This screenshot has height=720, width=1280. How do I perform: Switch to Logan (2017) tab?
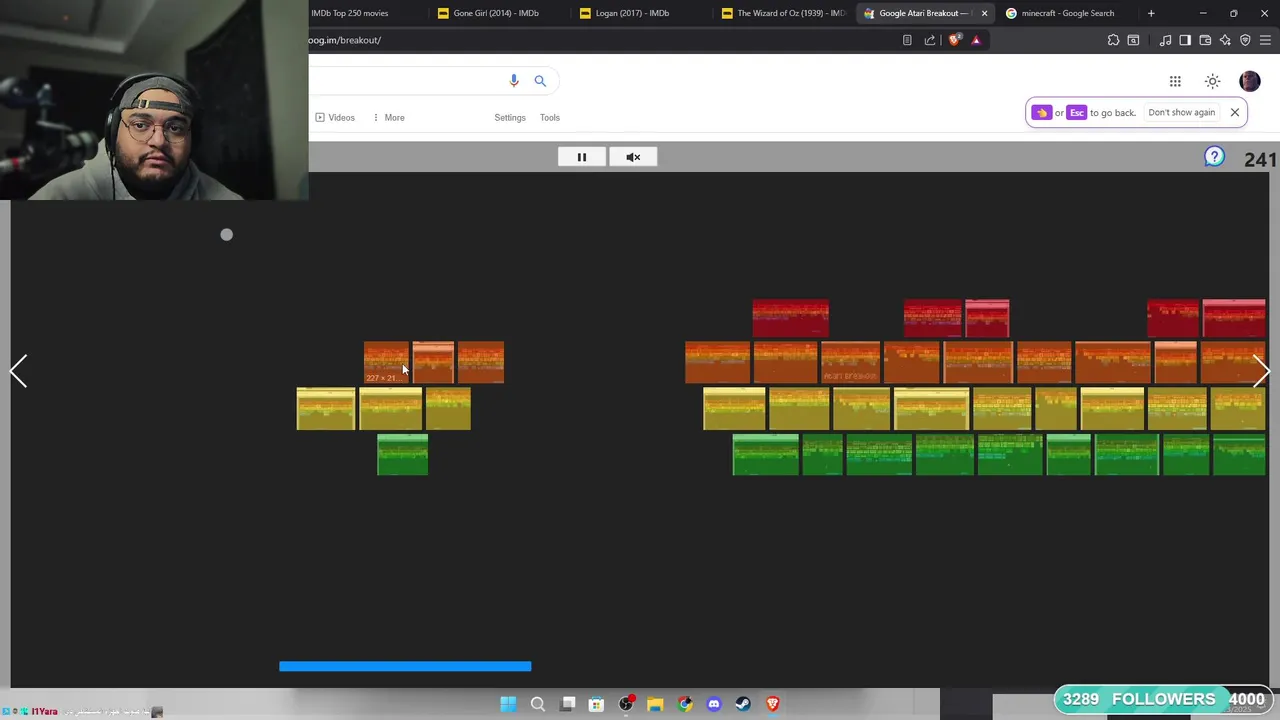point(632,13)
